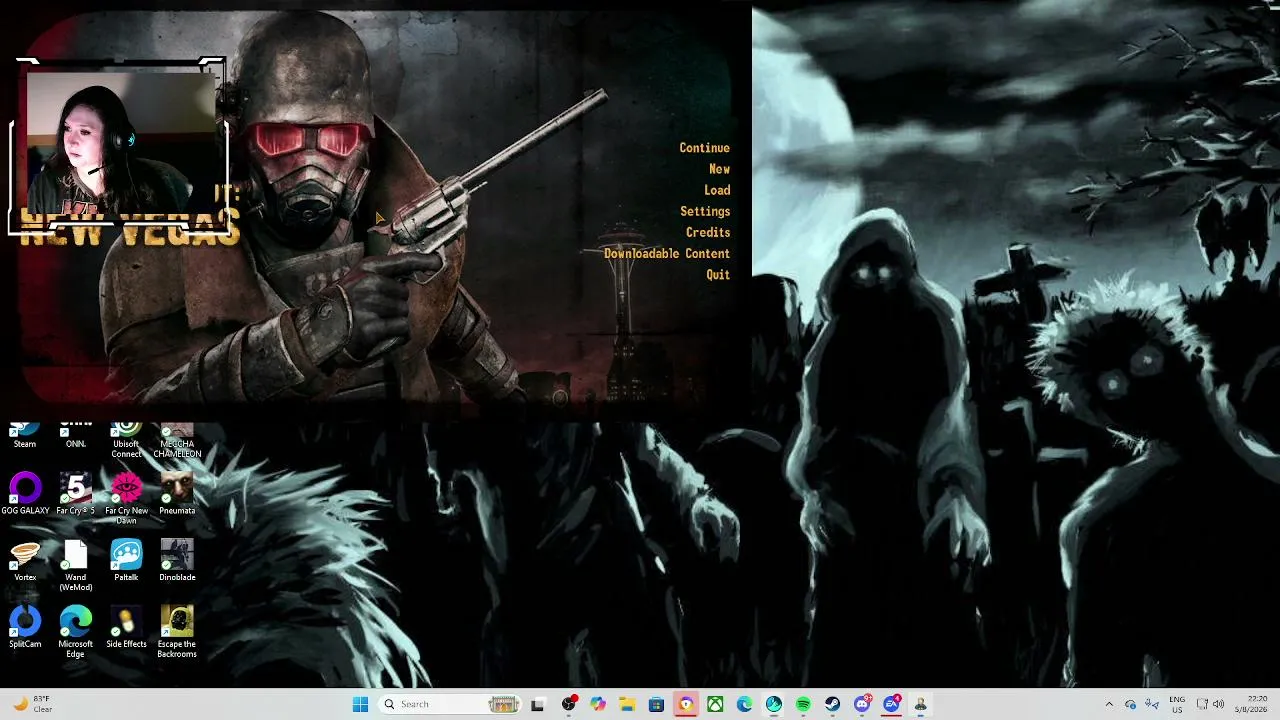Open File Explorer from the taskbar
Screen dimensions: 1280x720
(x=627, y=704)
